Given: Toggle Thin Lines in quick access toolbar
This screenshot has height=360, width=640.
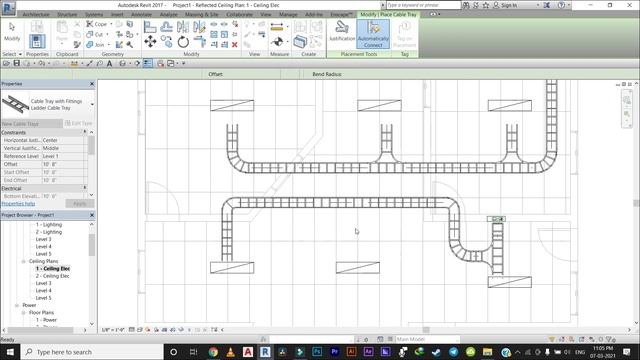Looking at the screenshot, I should coord(147,63).
